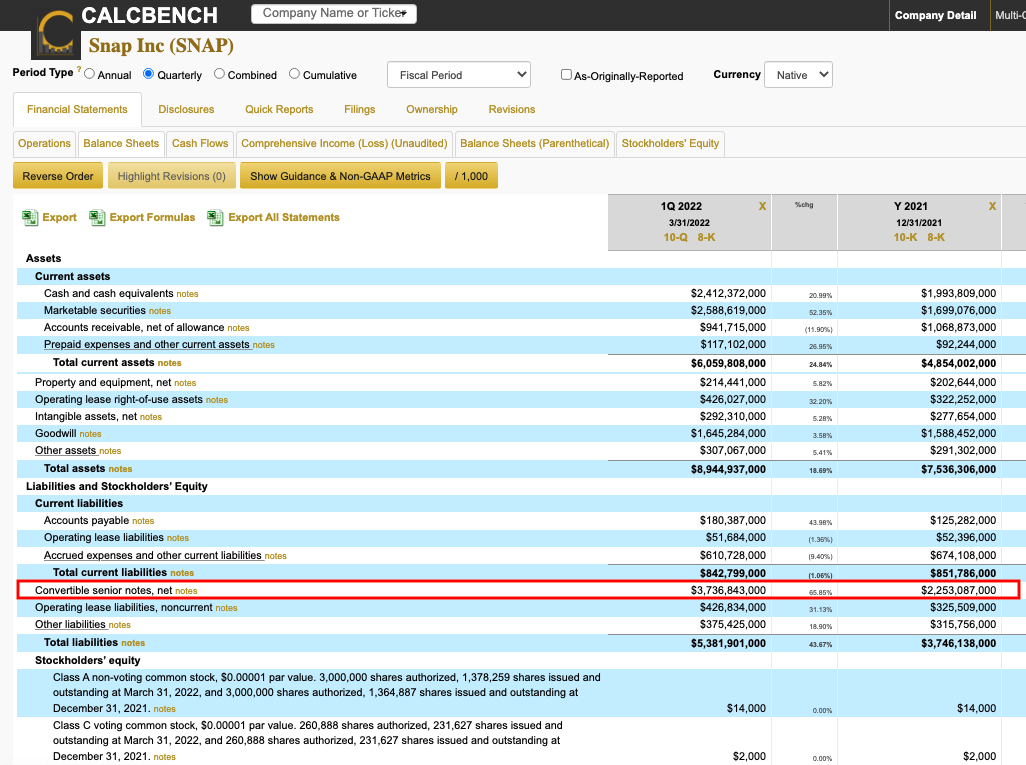The height and width of the screenshot is (765, 1026).
Task: Open the Company Name or Ticker dropdown
Action: click(x=333, y=13)
